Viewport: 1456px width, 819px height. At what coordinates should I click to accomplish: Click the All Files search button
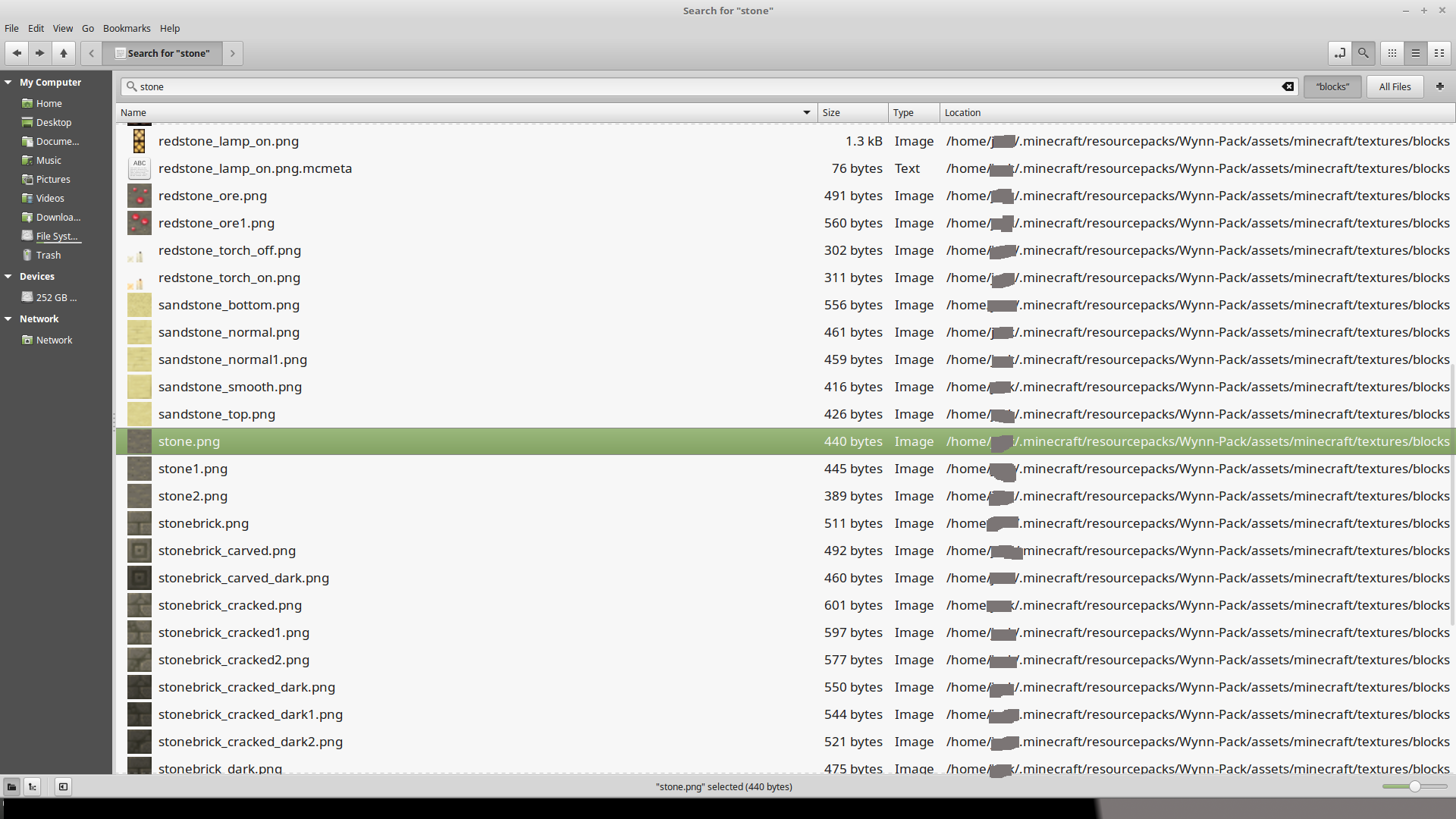(1394, 86)
